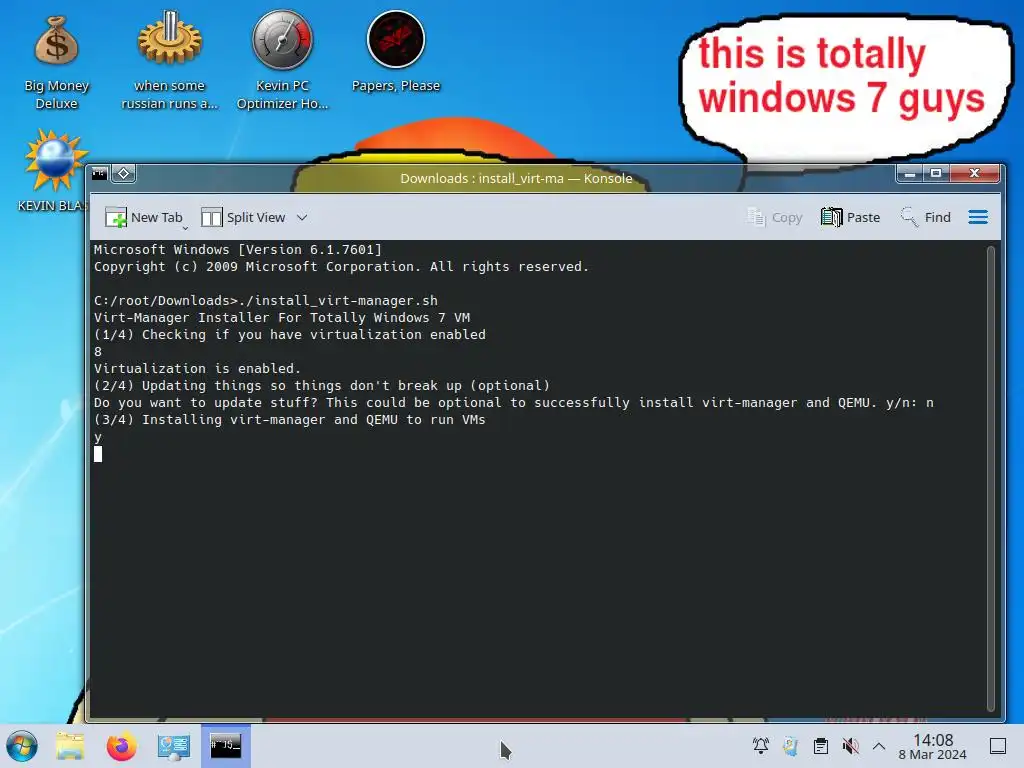This screenshot has width=1024, height=768.
Task: Open the Konsole hamburger menu
Action: [978, 217]
